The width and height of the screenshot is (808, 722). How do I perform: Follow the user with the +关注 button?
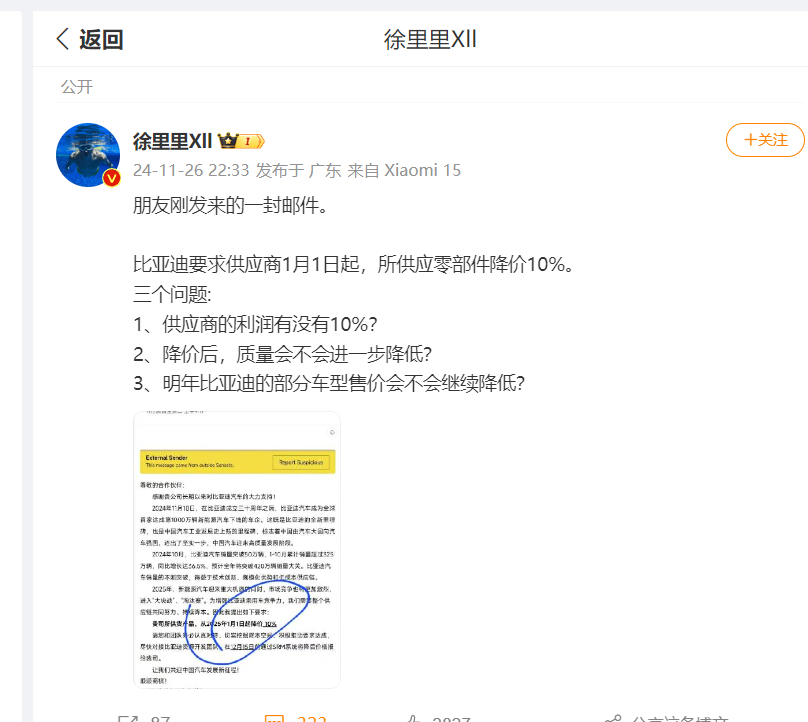[x=765, y=140]
